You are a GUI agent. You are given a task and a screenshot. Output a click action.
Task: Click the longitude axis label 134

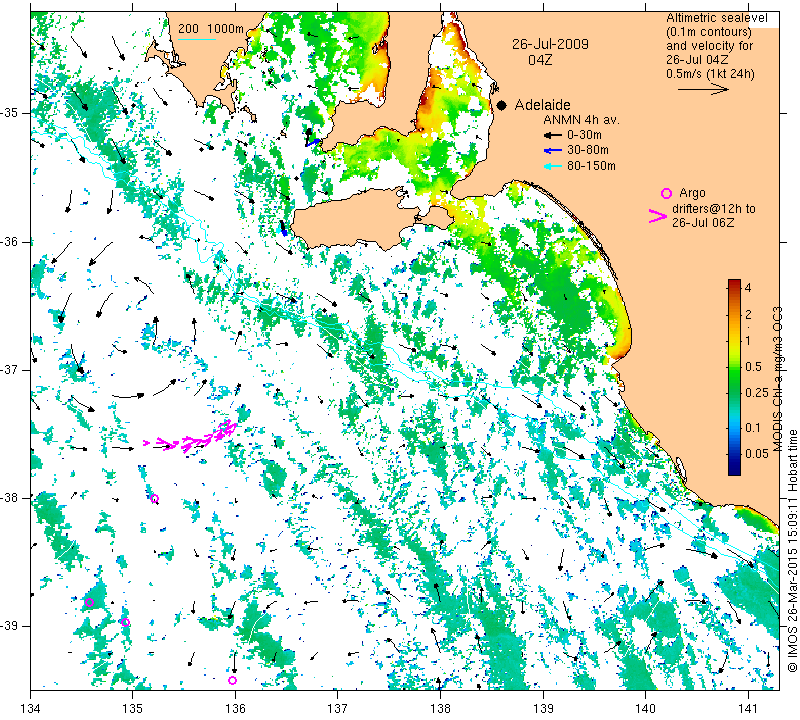click(31, 708)
